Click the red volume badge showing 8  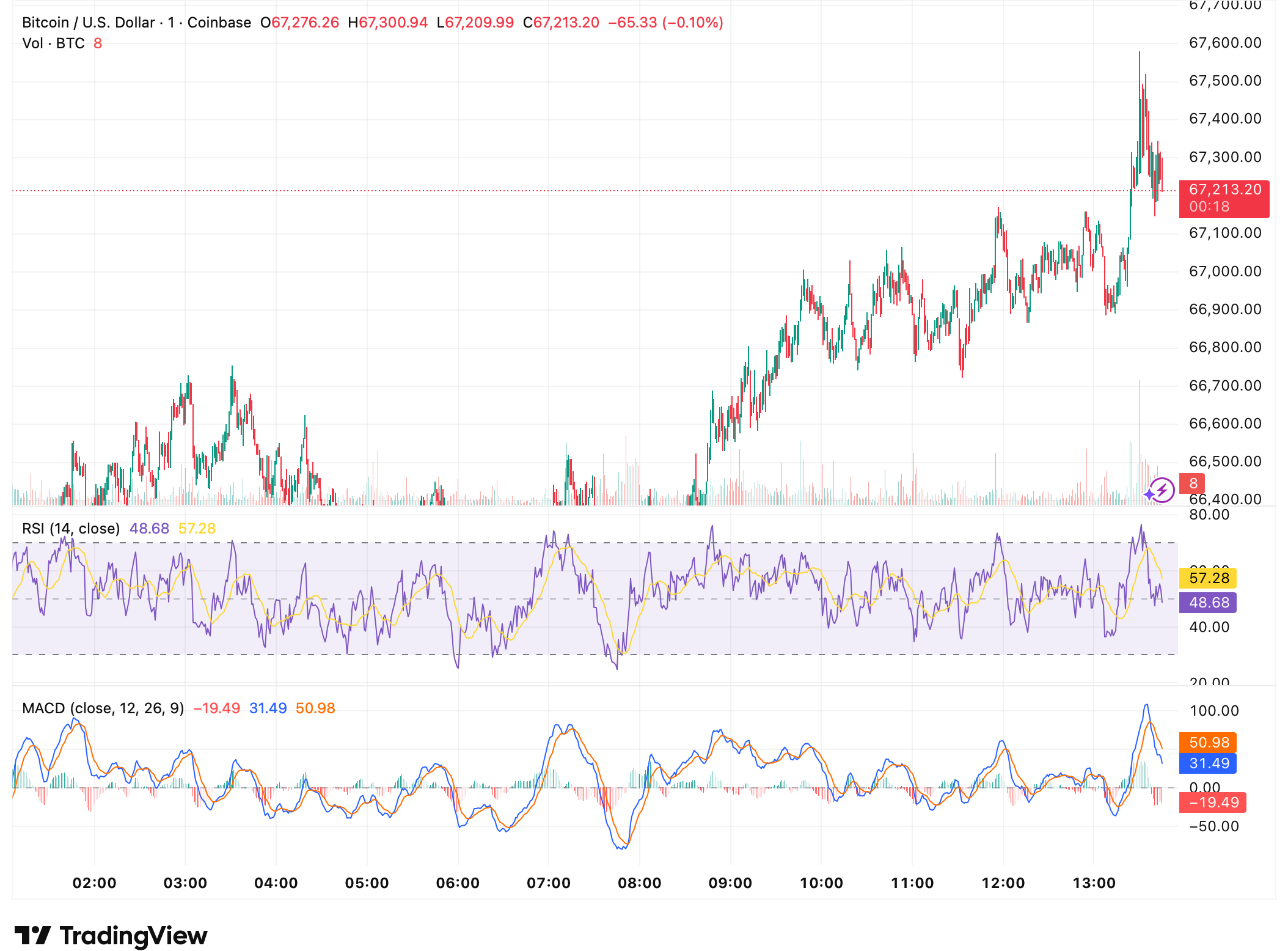coord(1192,483)
